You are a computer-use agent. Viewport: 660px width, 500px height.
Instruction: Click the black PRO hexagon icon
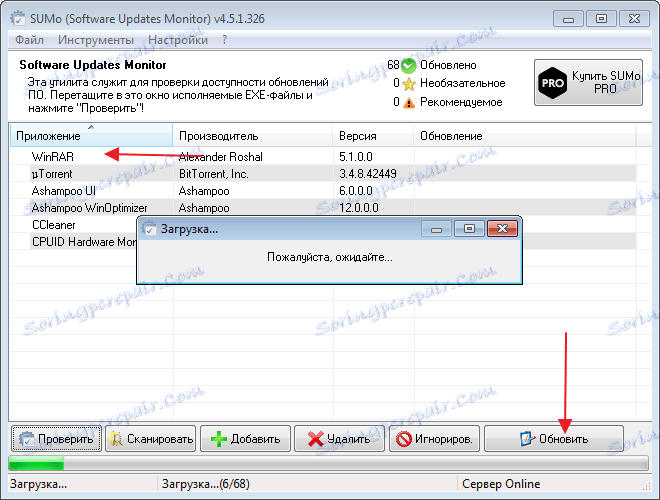coord(552,82)
